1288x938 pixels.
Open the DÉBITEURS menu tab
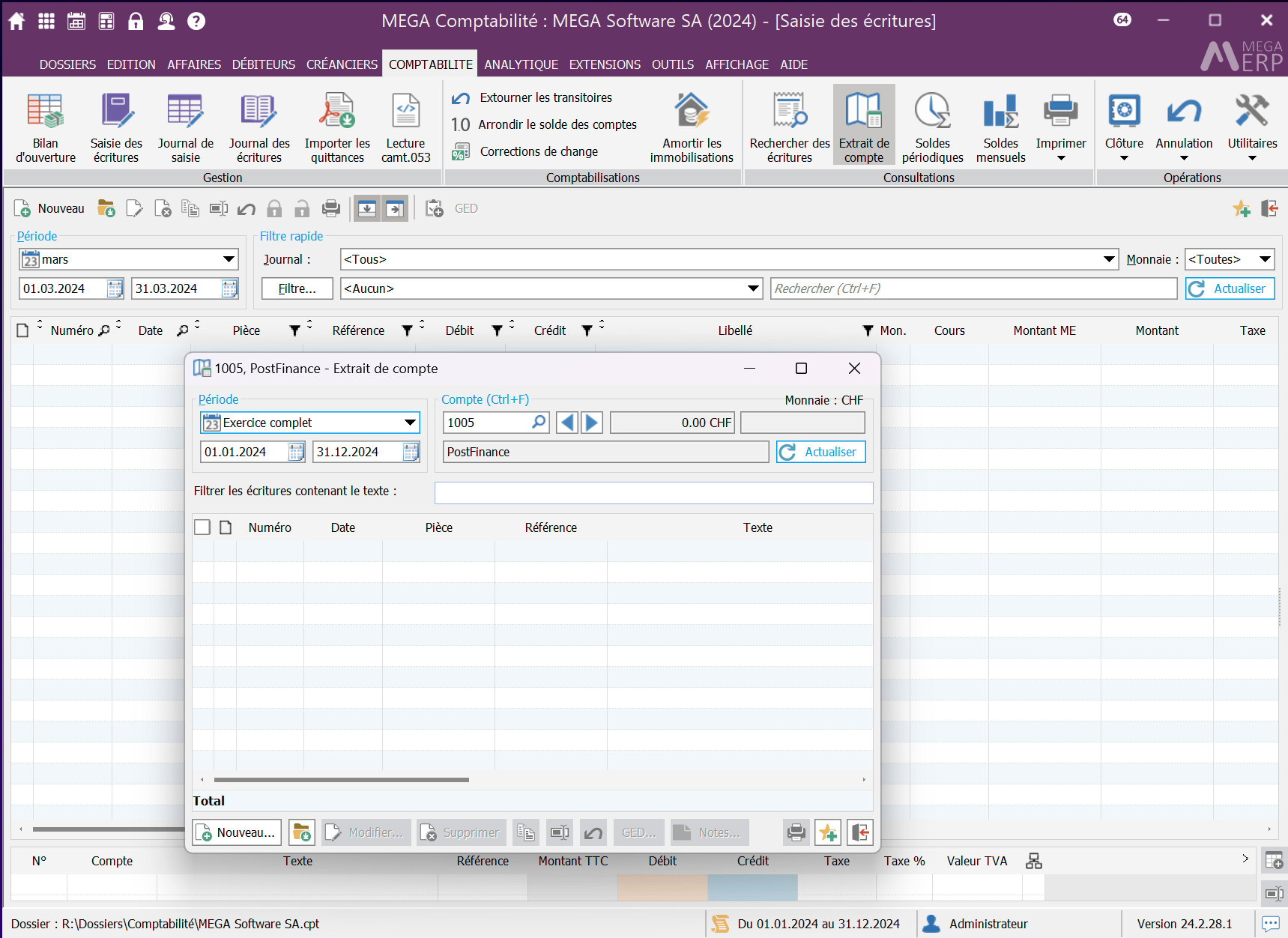263,64
